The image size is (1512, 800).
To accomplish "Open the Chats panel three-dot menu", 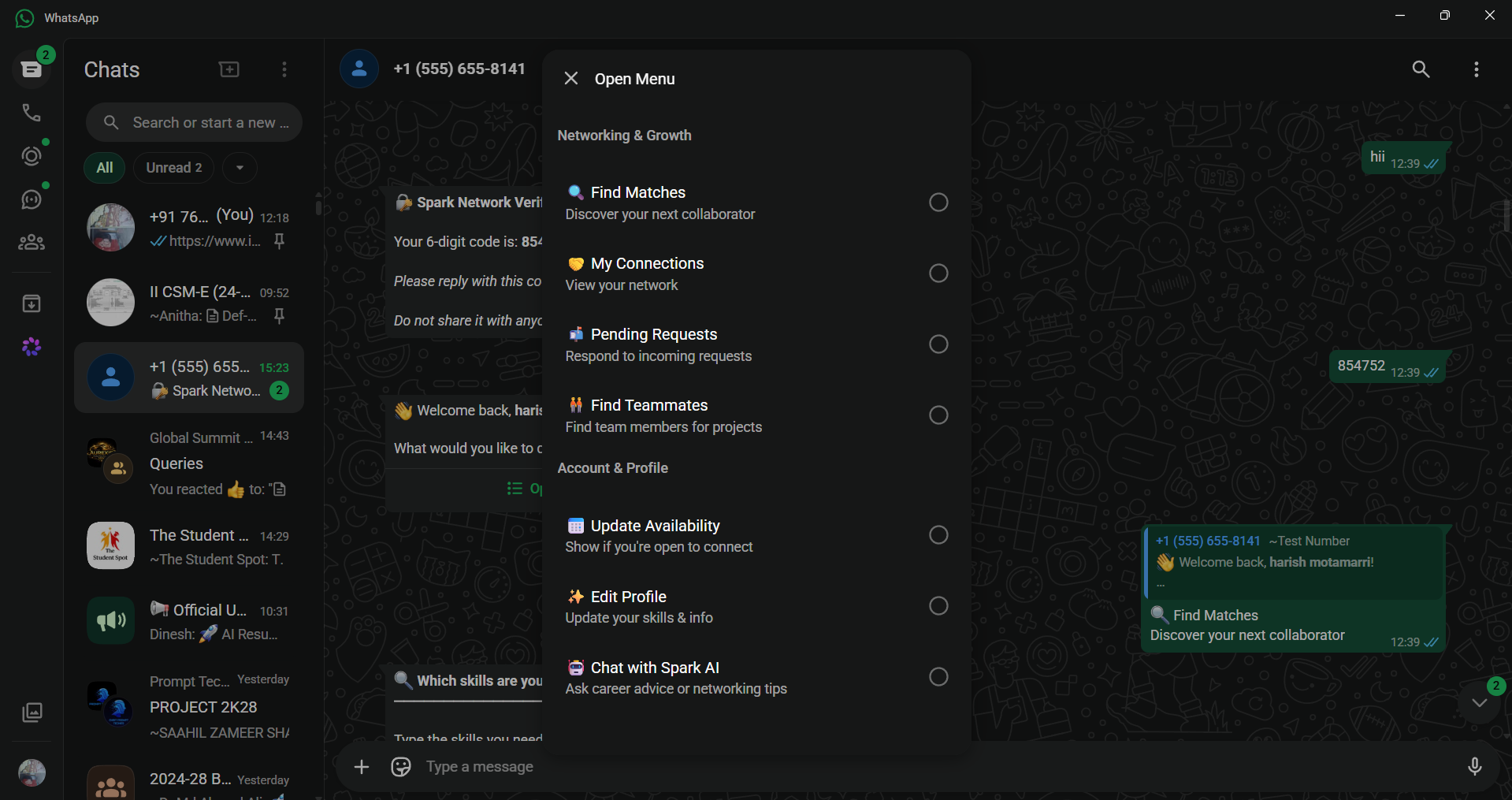I will 284,69.
